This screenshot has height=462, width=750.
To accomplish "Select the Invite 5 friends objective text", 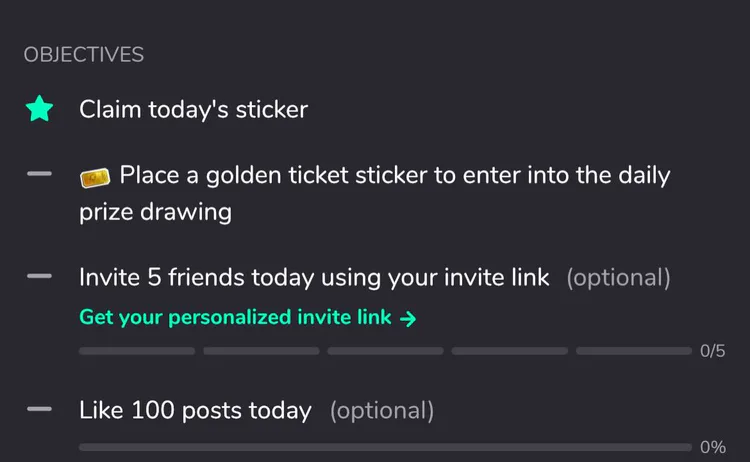I will point(314,277).
